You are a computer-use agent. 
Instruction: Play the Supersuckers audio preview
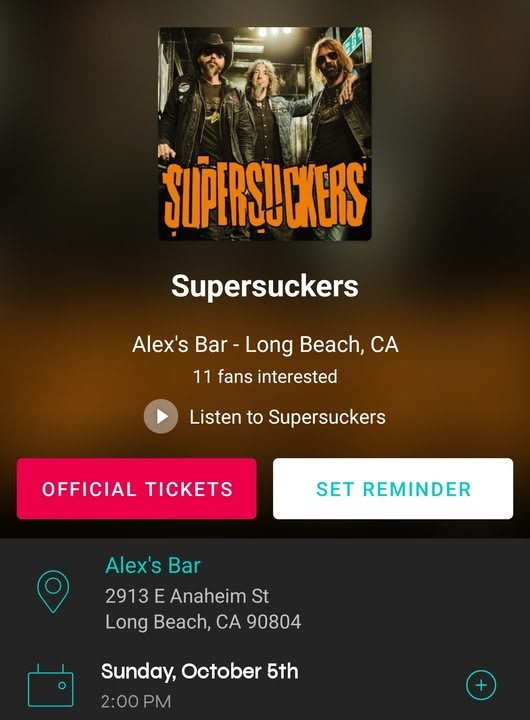[161, 416]
